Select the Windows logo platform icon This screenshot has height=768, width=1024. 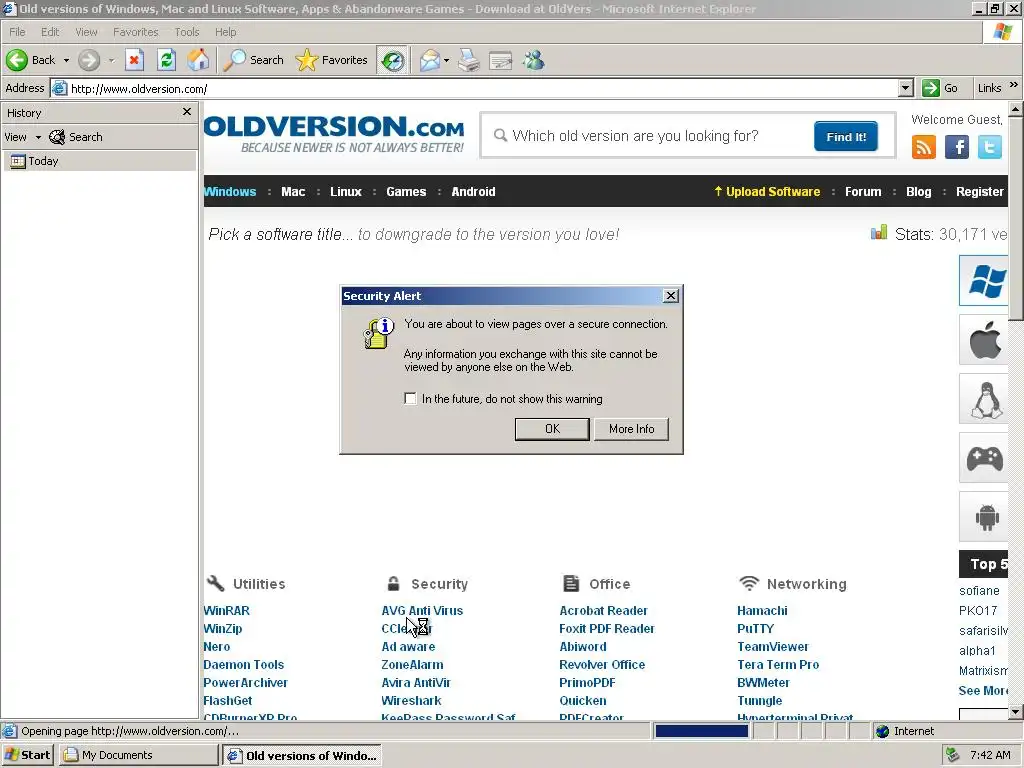pyautogui.click(x=984, y=281)
